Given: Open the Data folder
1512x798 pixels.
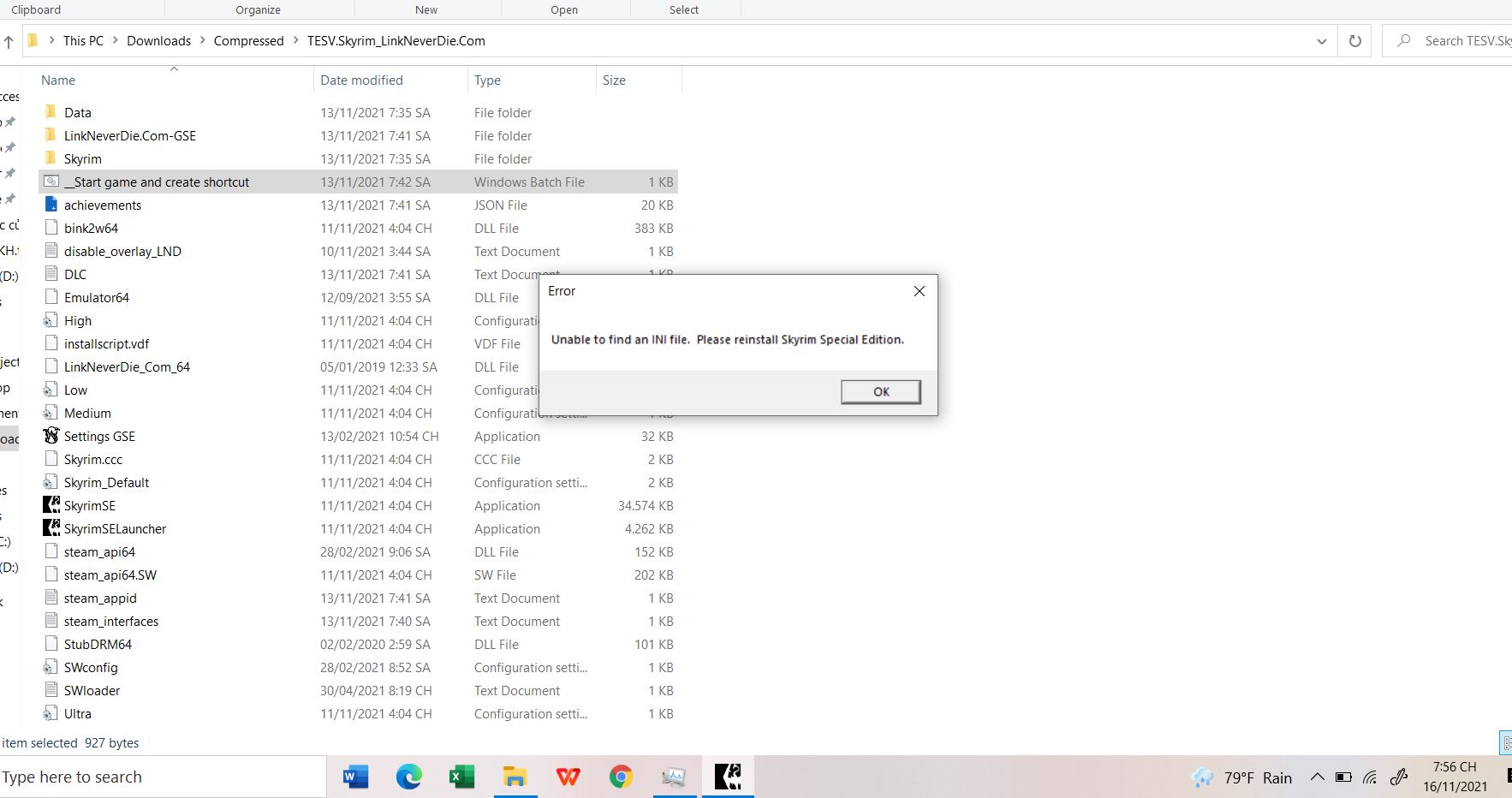Looking at the screenshot, I should [x=77, y=113].
